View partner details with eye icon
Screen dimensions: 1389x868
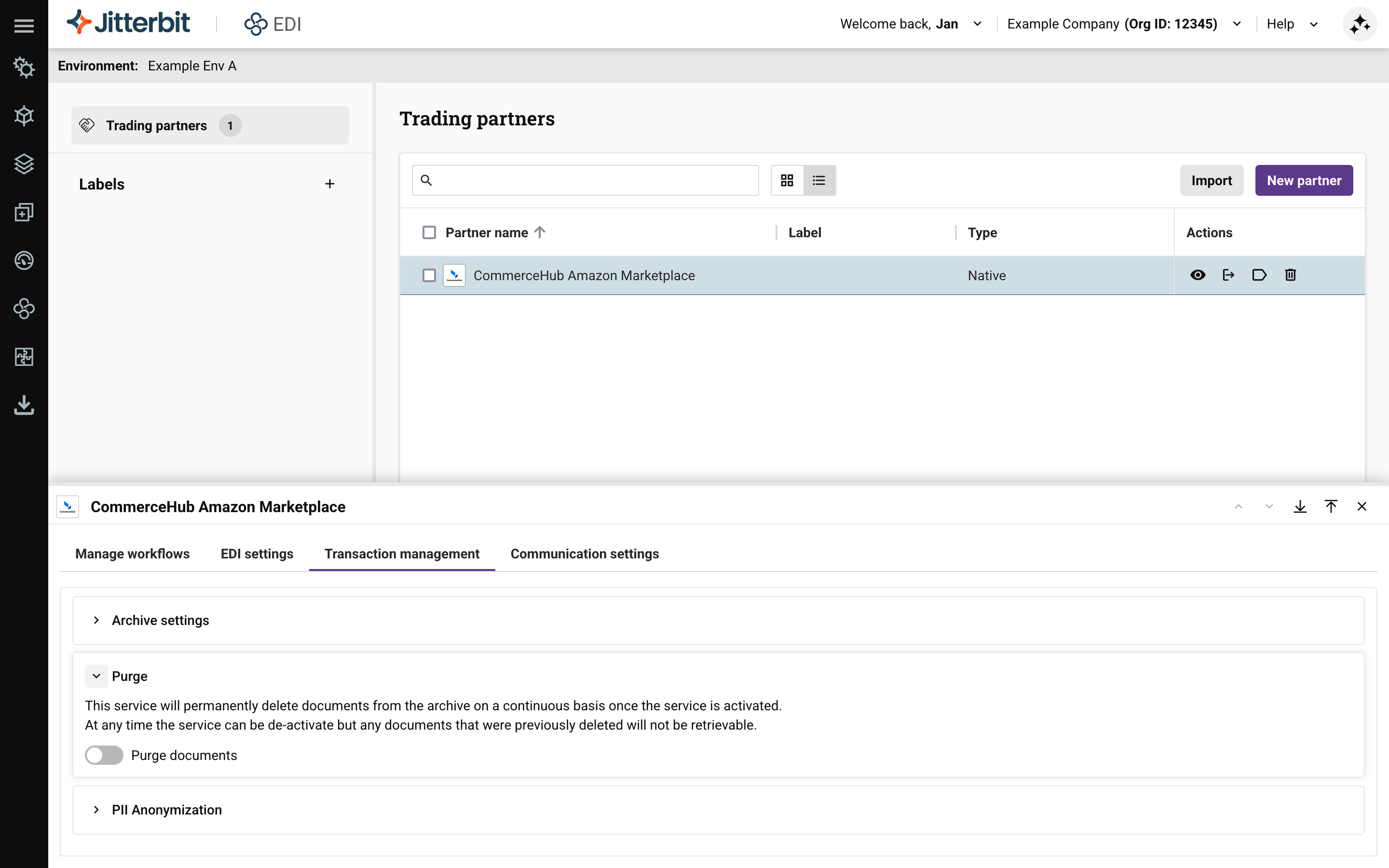click(x=1198, y=275)
